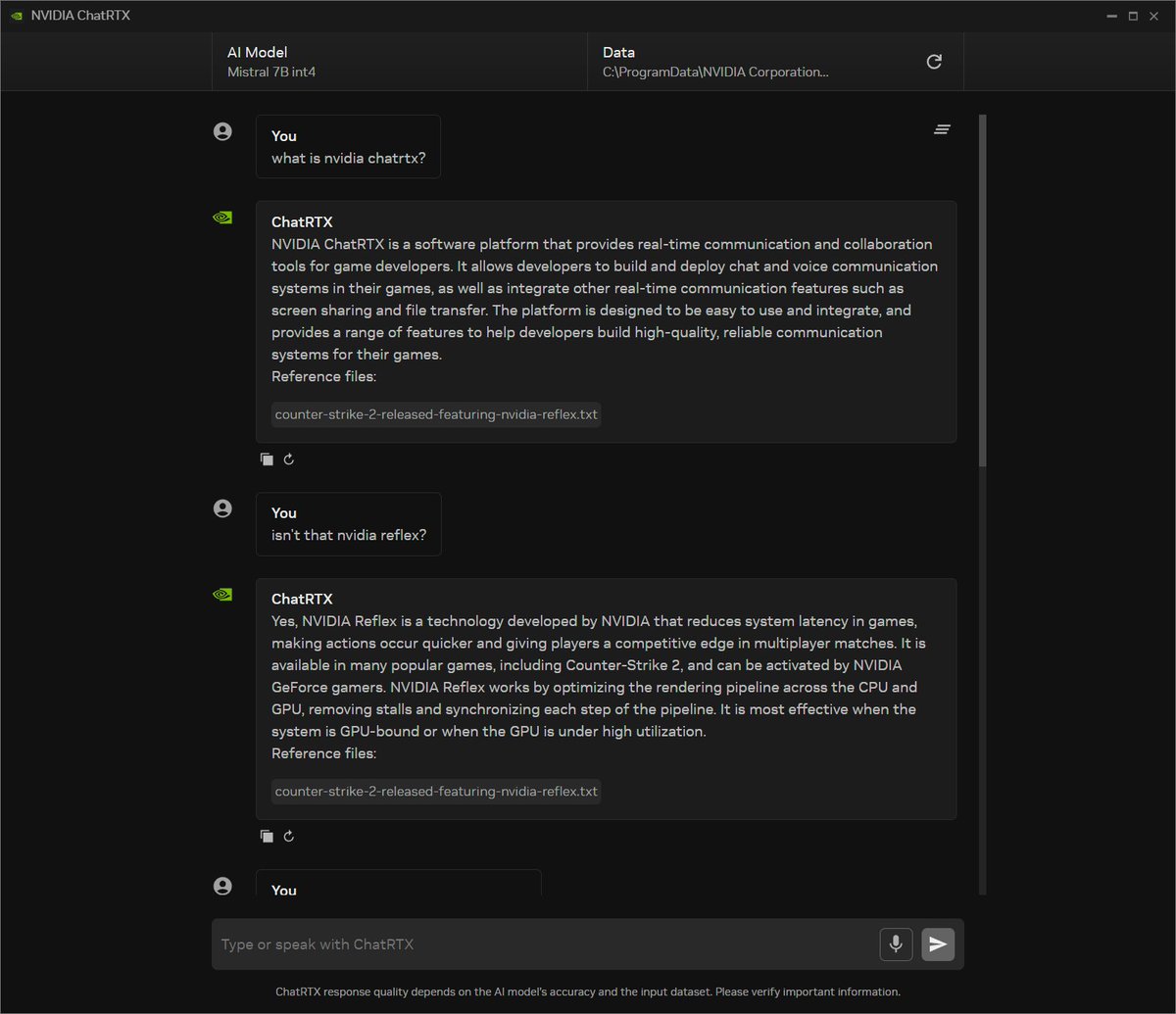Send the message with the arrow button

(938, 944)
